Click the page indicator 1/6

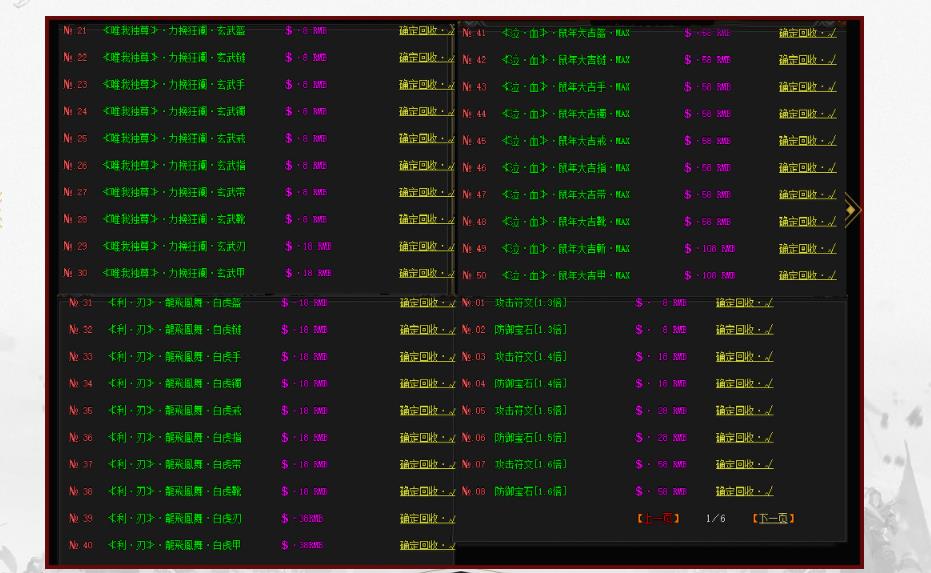(x=715, y=518)
